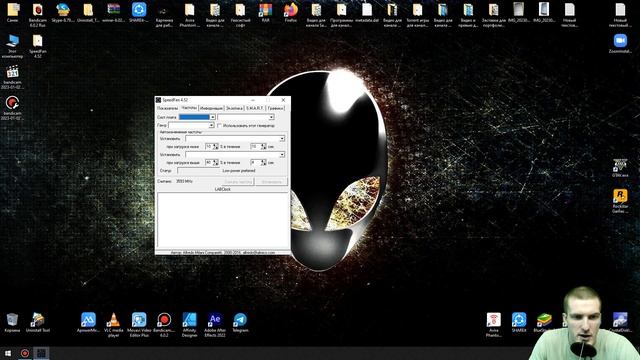The image size is (640, 360).
Task: Select the Заставки для портфолио folder
Action: click(493, 14)
